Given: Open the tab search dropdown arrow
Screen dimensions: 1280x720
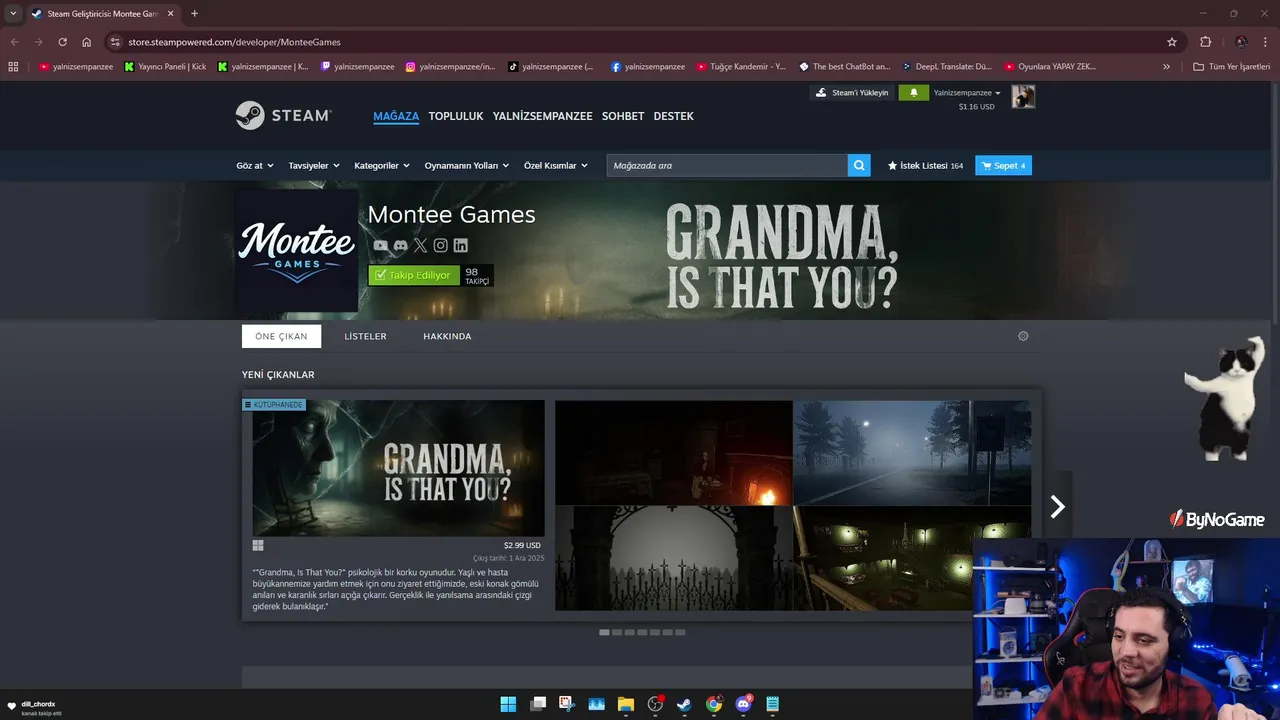Looking at the screenshot, I should point(13,13).
